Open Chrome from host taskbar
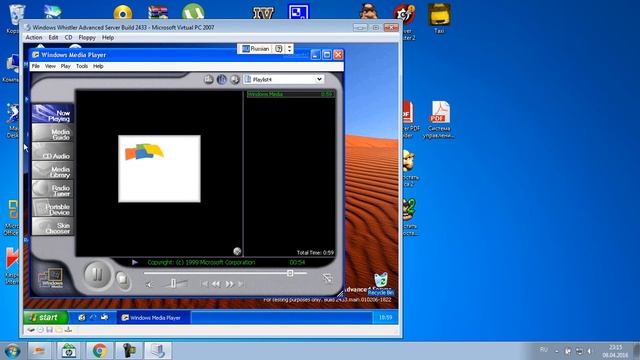Viewport: 640px width, 360px height. pyautogui.click(x=99, y=351)
